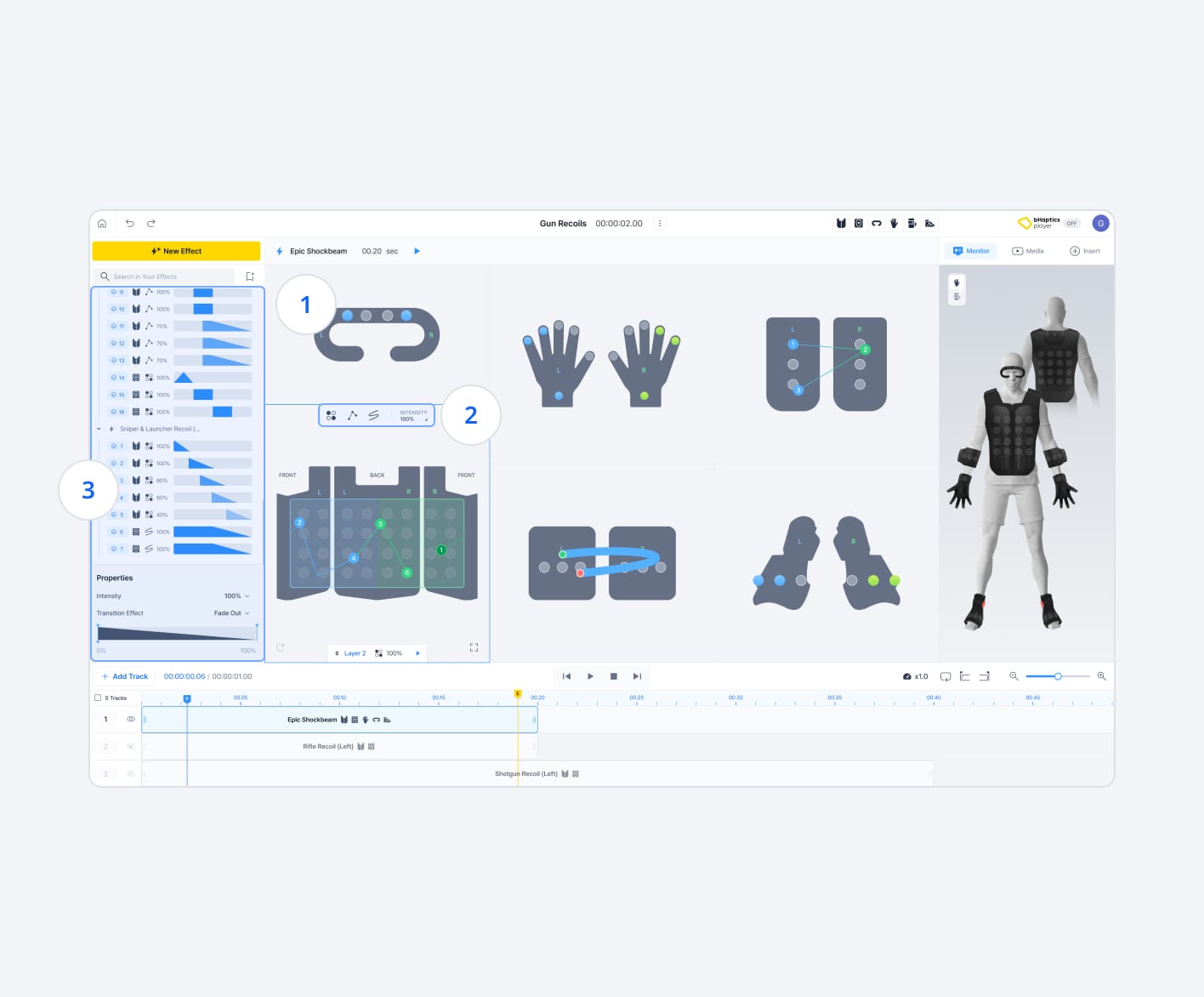Viewport: 1204px width, 997px height.
Task: Click the New Effect button
Action: pyautogui.click(x=176, y=250)
